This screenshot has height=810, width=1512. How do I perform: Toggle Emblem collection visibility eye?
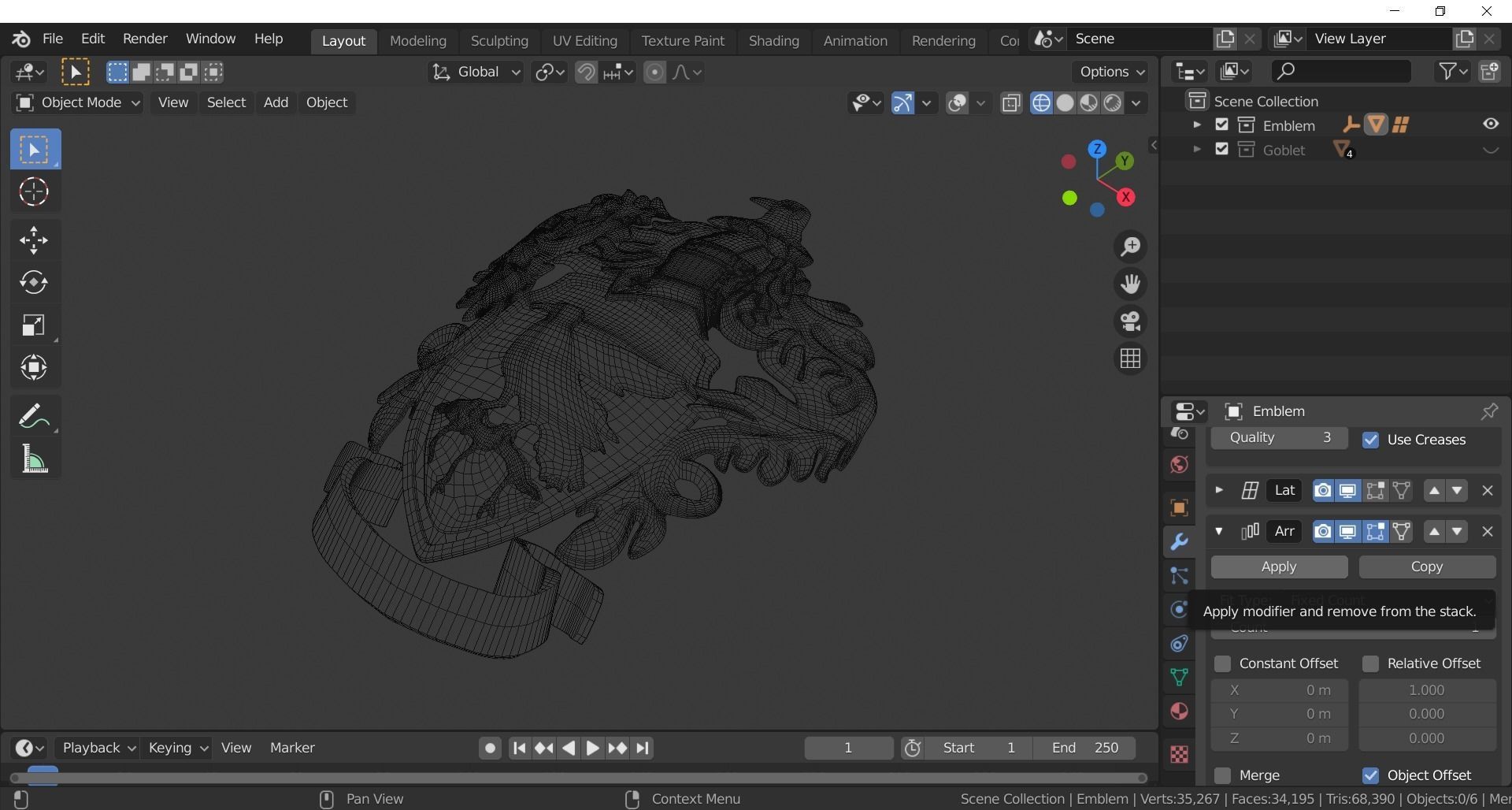[x=1491, y=124]
